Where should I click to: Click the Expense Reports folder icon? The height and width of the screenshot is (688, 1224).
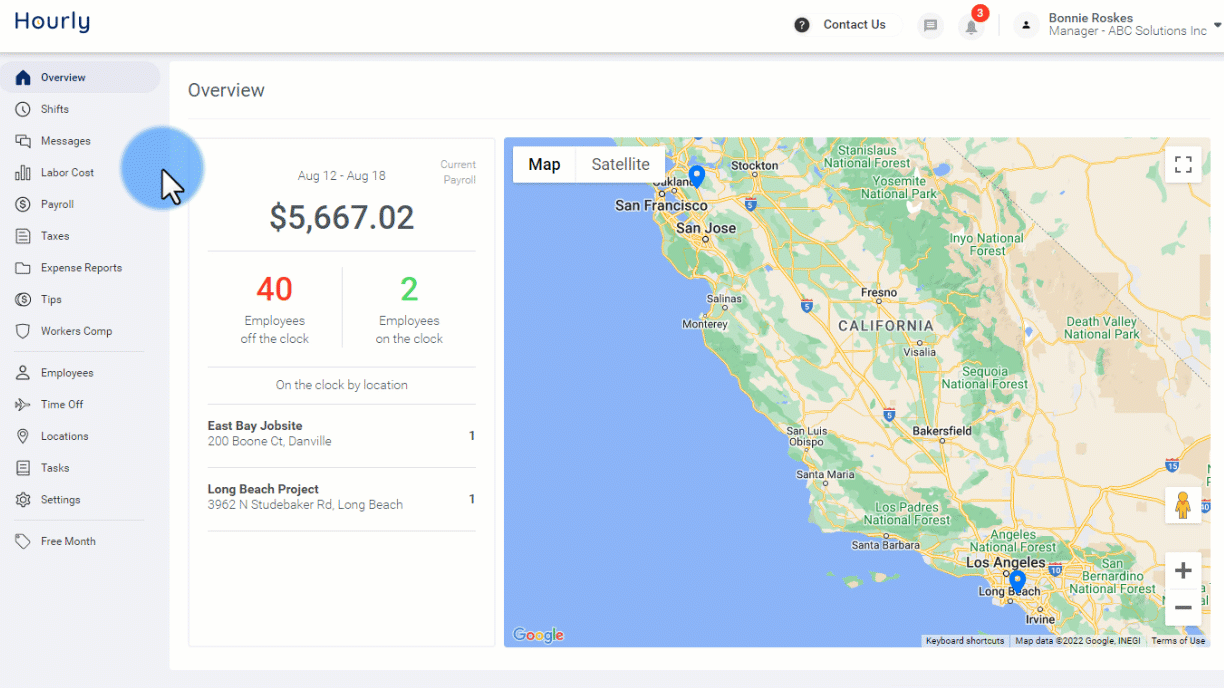23,268
